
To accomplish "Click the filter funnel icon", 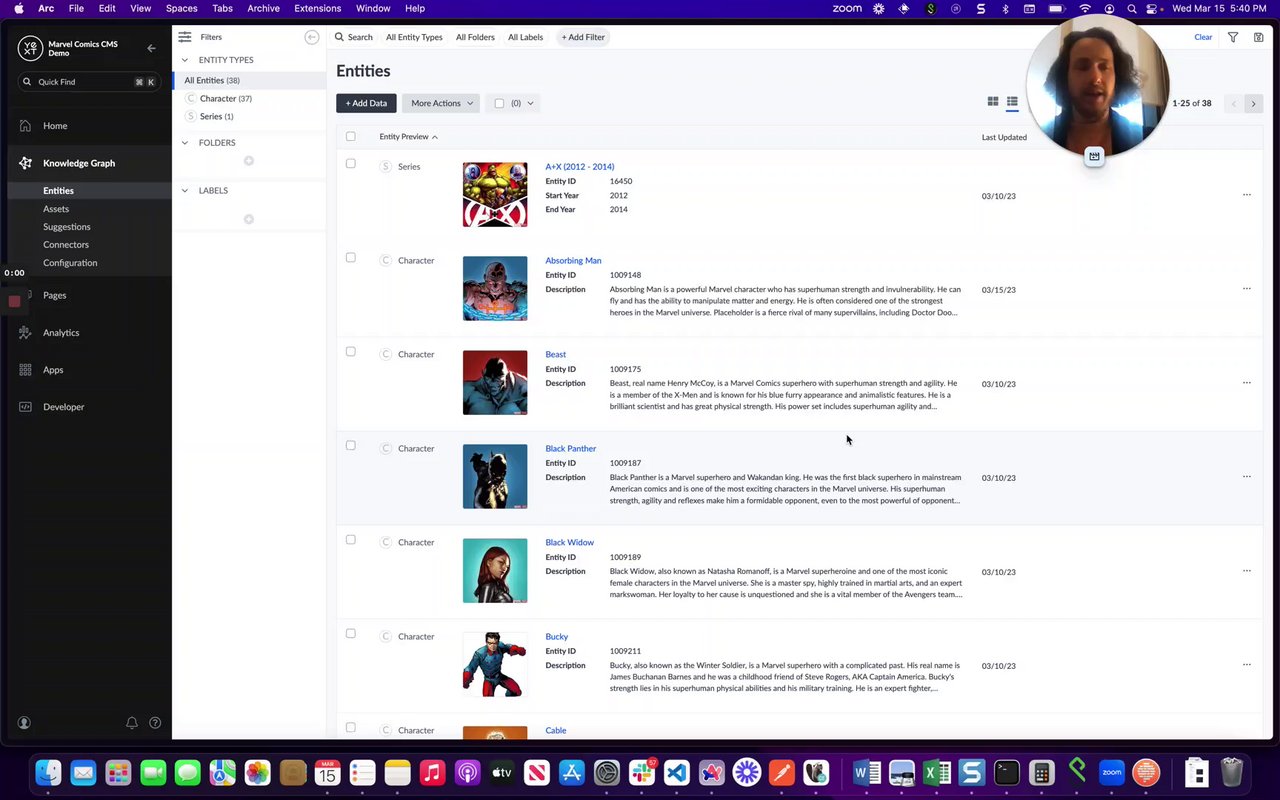I will [x=1233, y=37].
